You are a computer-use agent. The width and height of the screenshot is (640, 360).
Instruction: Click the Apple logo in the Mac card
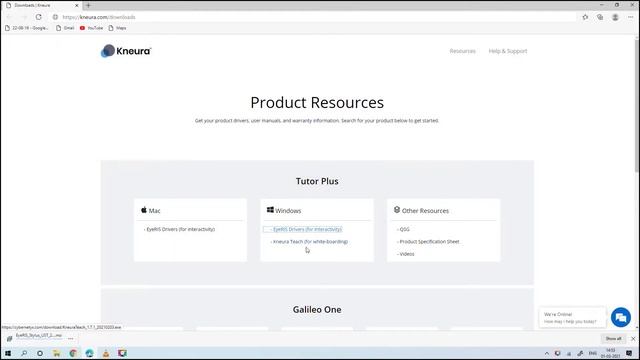click(x=144, y=210)
